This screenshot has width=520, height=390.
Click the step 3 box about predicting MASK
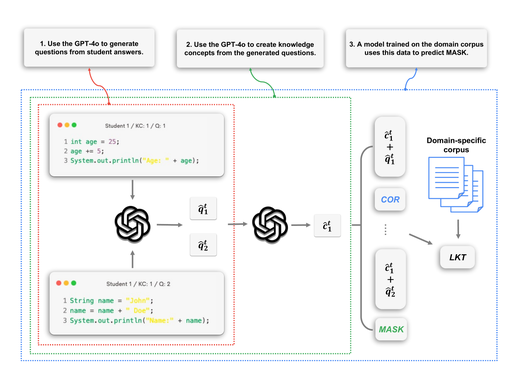click(416, 48)
